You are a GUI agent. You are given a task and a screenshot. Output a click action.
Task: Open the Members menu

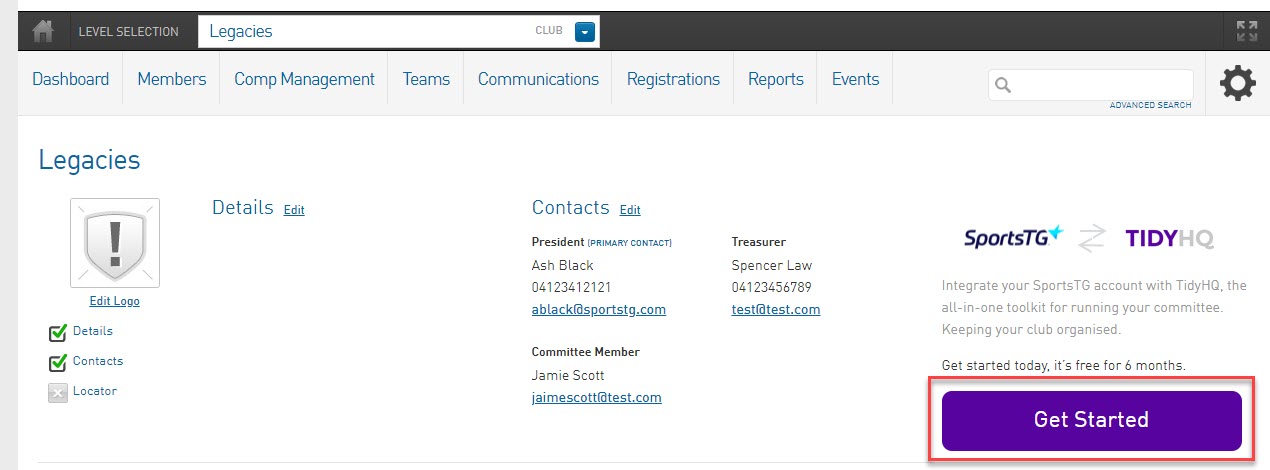tap(172, 79)
